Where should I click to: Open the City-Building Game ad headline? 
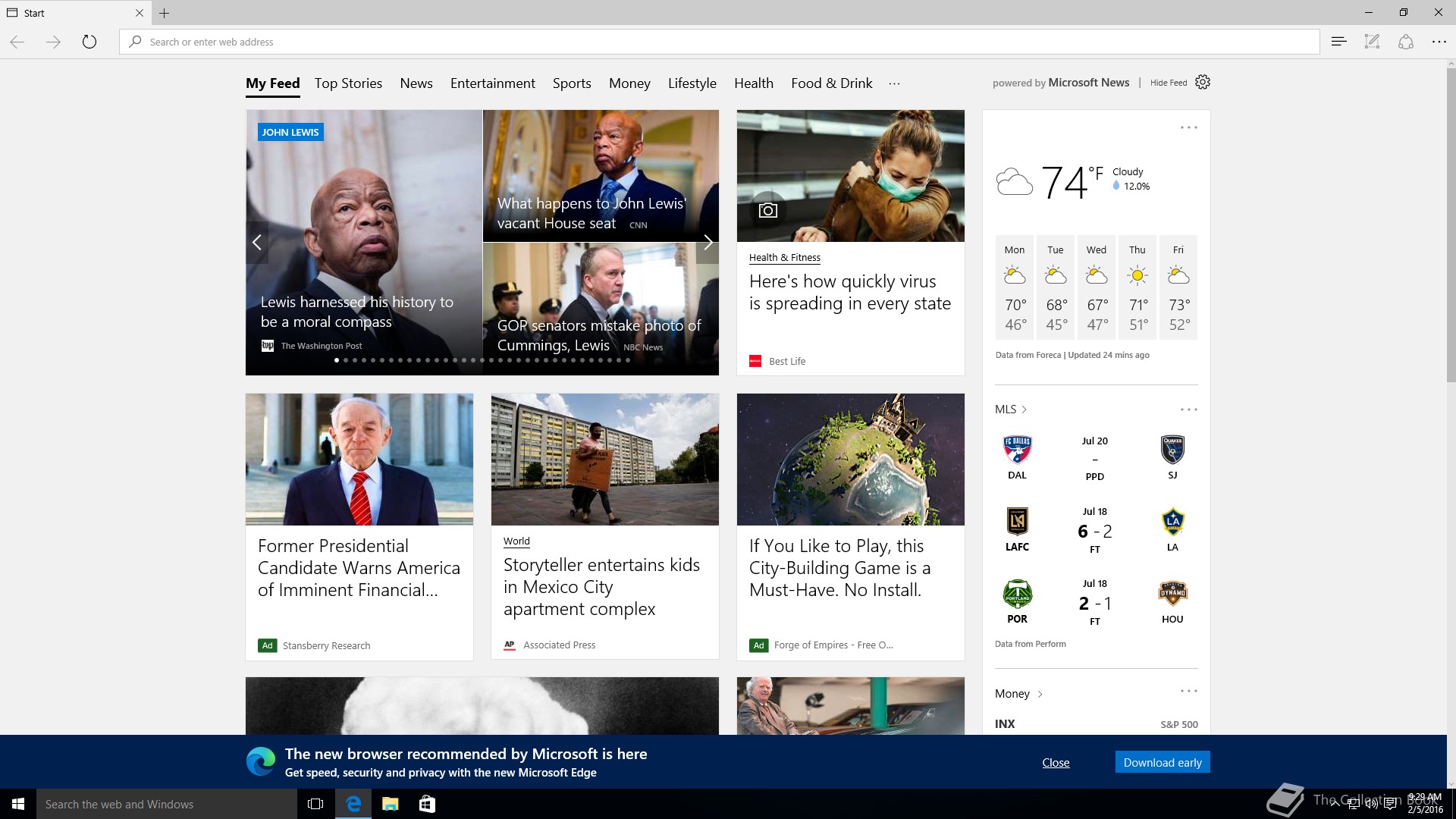tap(839, 568)
